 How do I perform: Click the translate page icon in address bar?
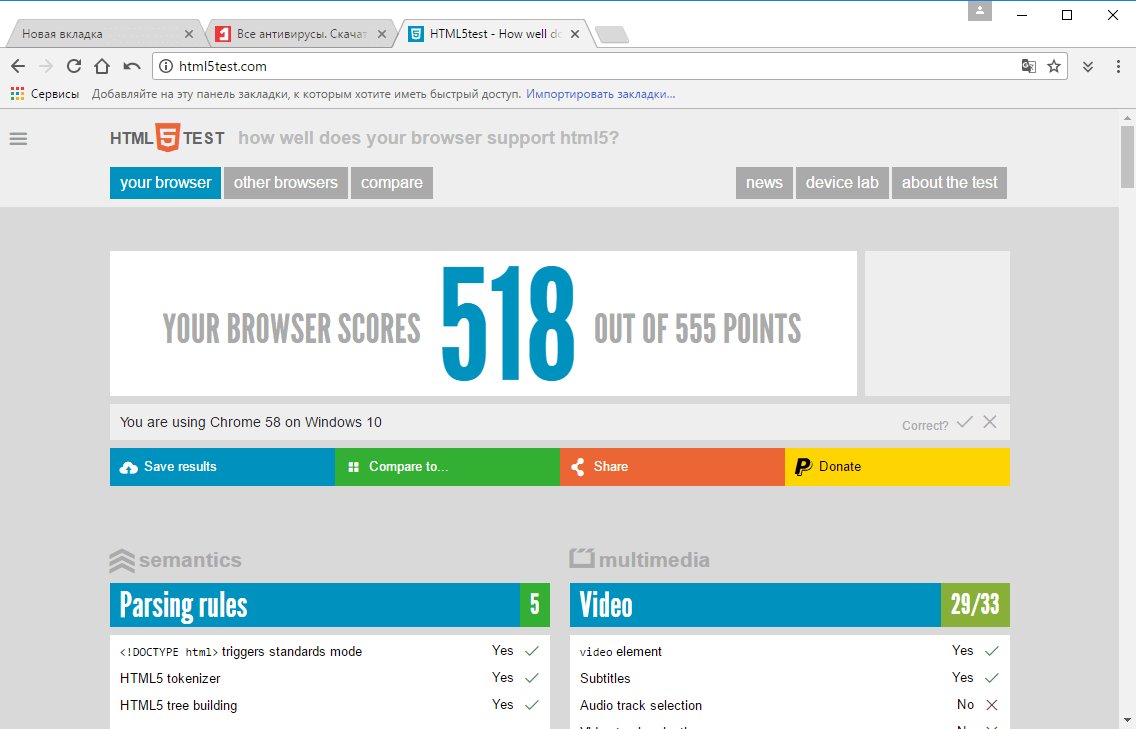tap(1029, 67)
